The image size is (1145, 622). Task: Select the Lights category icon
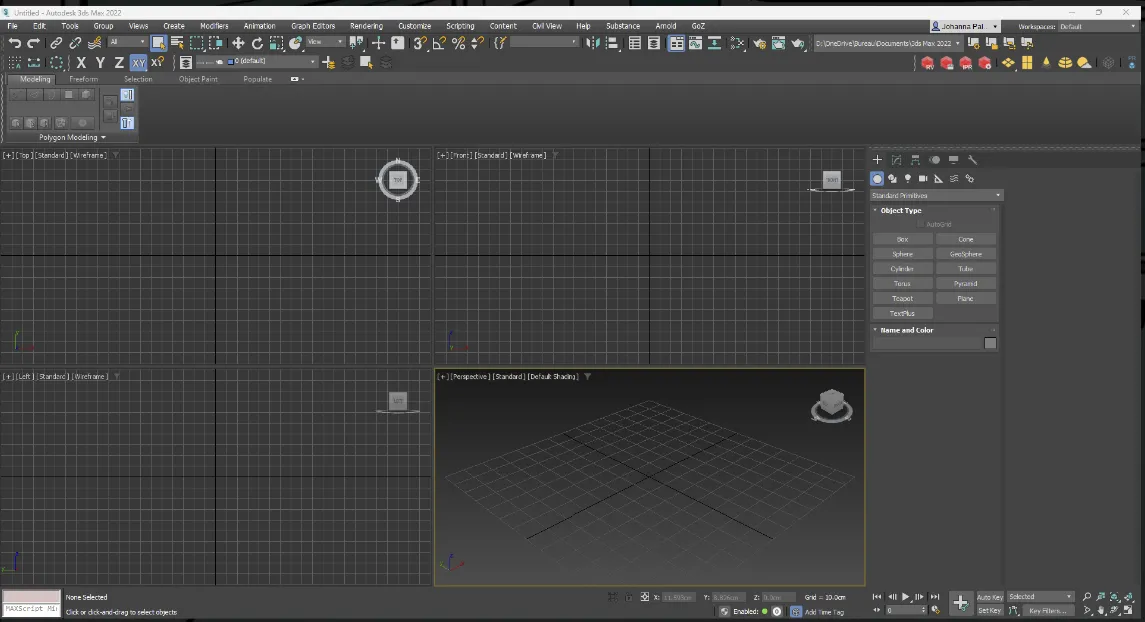tap(908, 178)
